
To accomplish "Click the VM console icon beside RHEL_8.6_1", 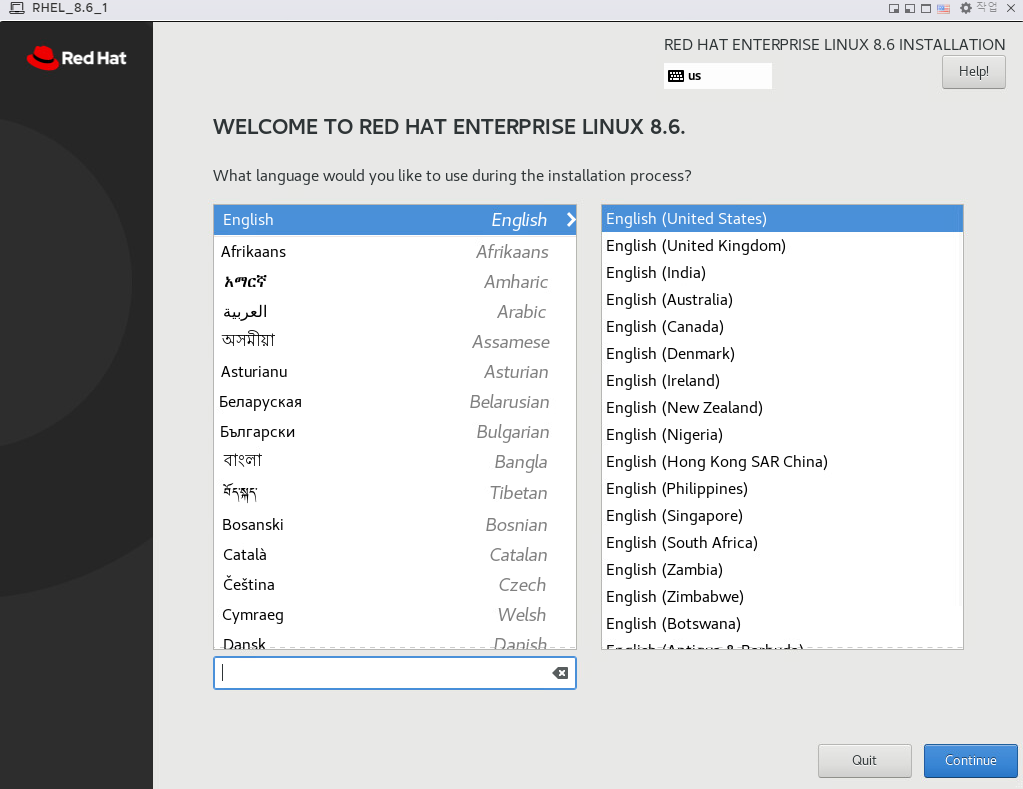I will (17, 8).
